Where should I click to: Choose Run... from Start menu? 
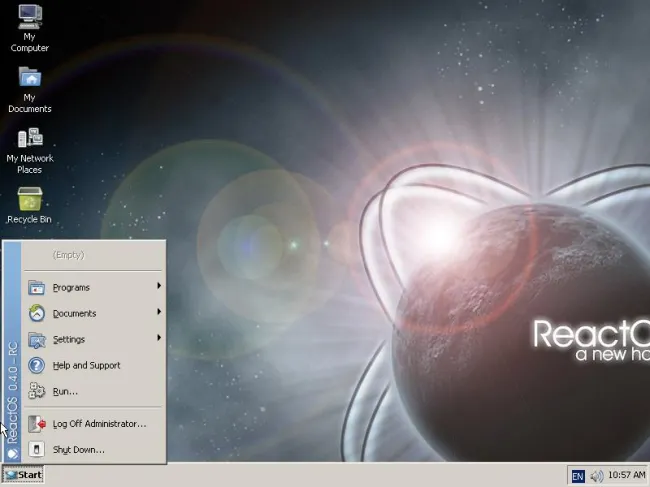(94, 391)
